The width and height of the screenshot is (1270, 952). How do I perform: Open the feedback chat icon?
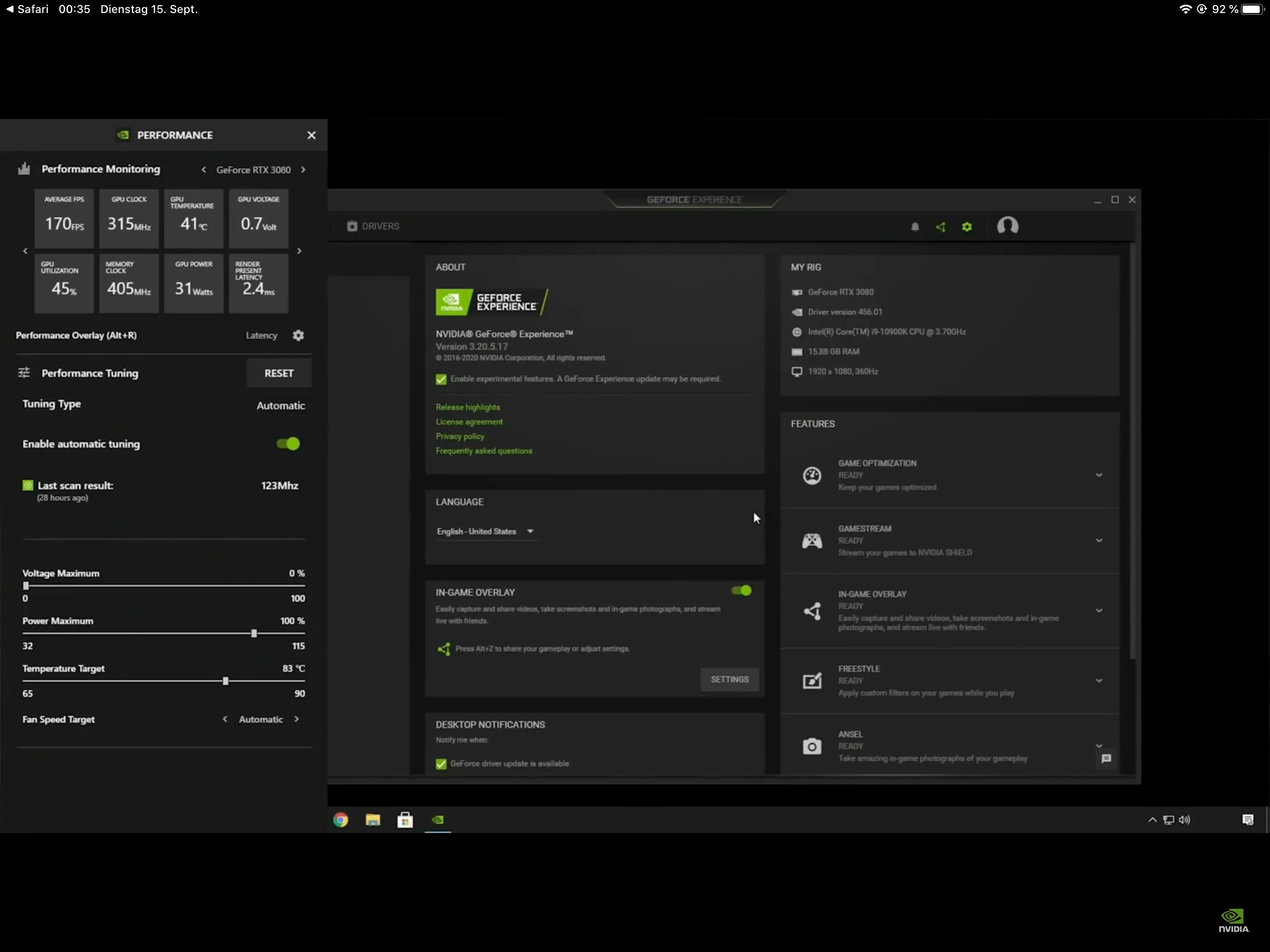click(x=1106, y=759)
